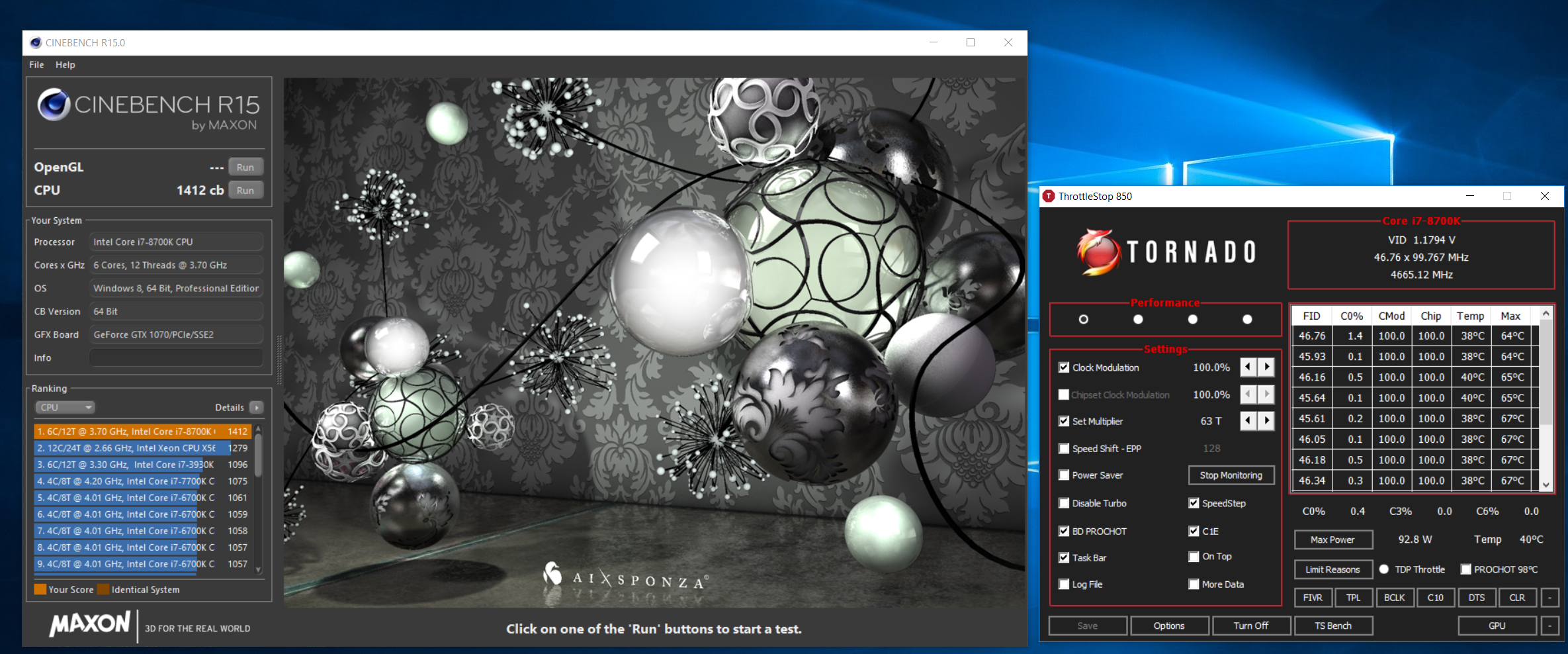Click the Processor field Intel Core i7-8700K
This screenshot has height=654, width=1568.
click(x=176, y=242)
